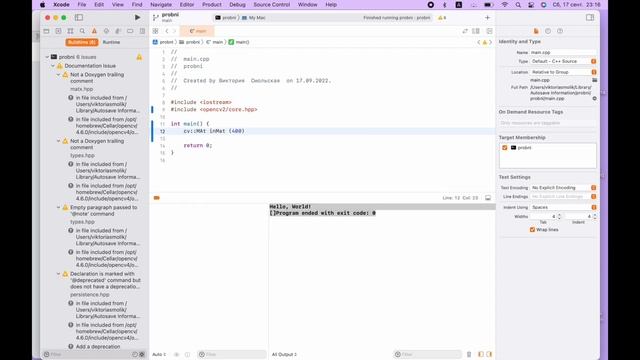This screenshot has width=640, height=360.
Task: Collapse the probni 6 issues group
Action: tap(47, 57)
